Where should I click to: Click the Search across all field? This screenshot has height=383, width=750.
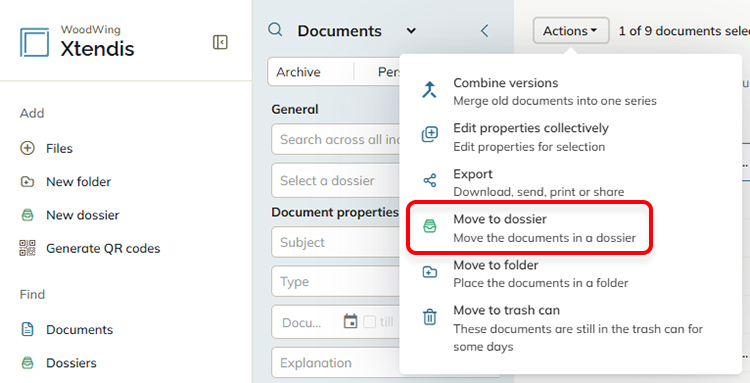pos(335,140)
